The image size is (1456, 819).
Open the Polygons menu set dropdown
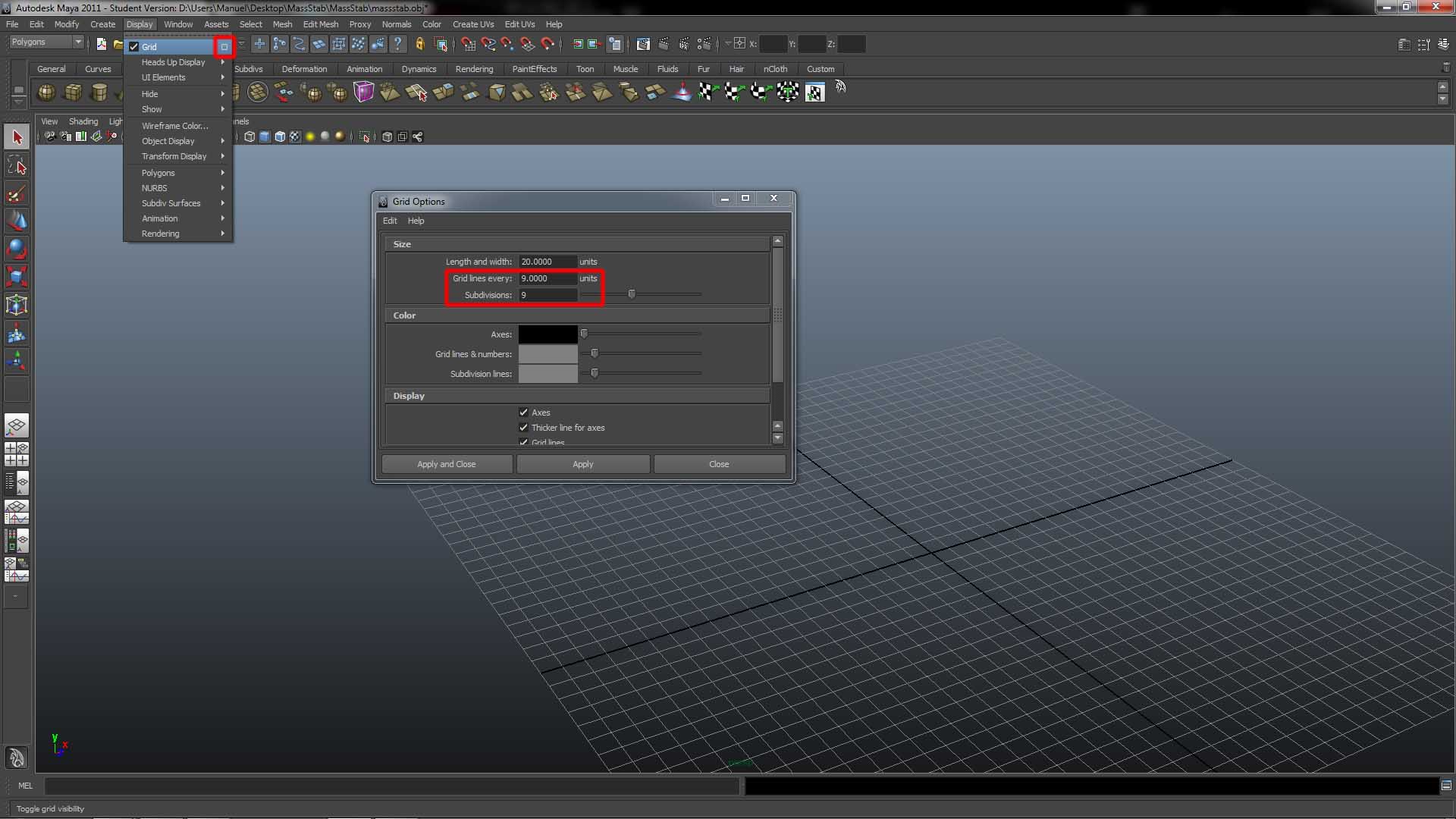tap(46, 42)
